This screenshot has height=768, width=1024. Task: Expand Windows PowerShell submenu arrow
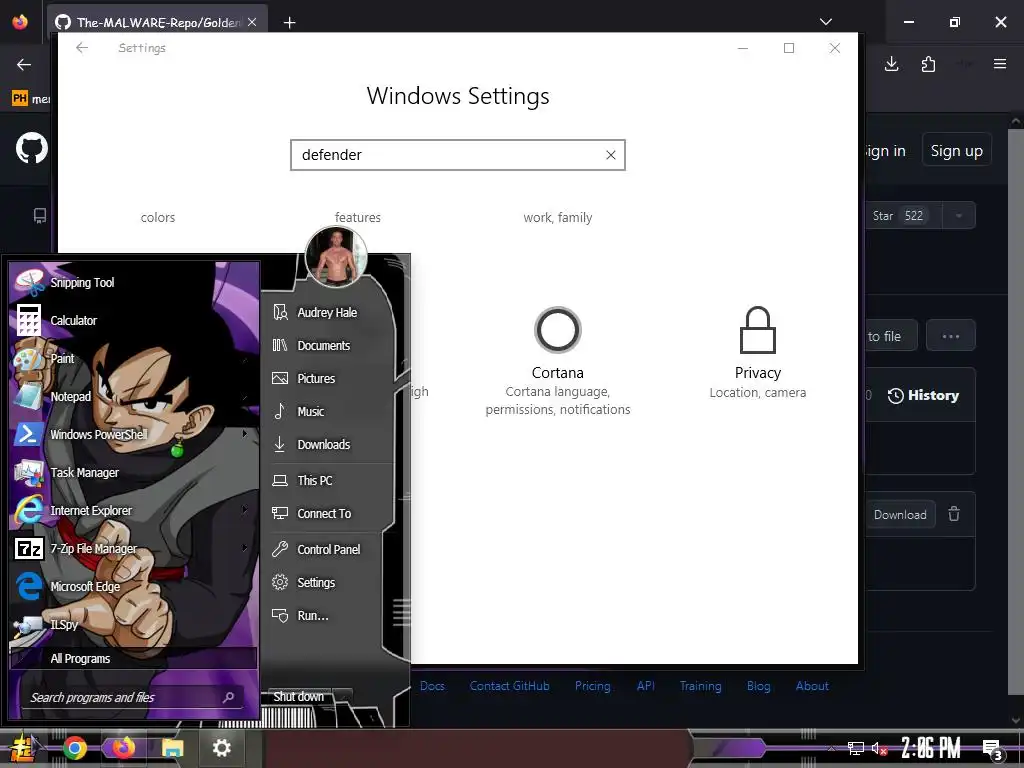pos(245,434)
